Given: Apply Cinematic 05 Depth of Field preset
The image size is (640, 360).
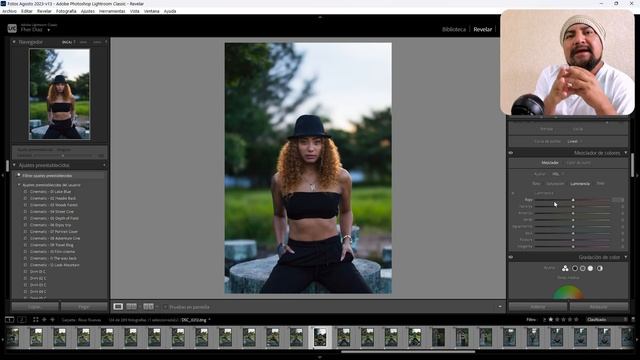Looking at the screenshot, I should coord(54,218).
